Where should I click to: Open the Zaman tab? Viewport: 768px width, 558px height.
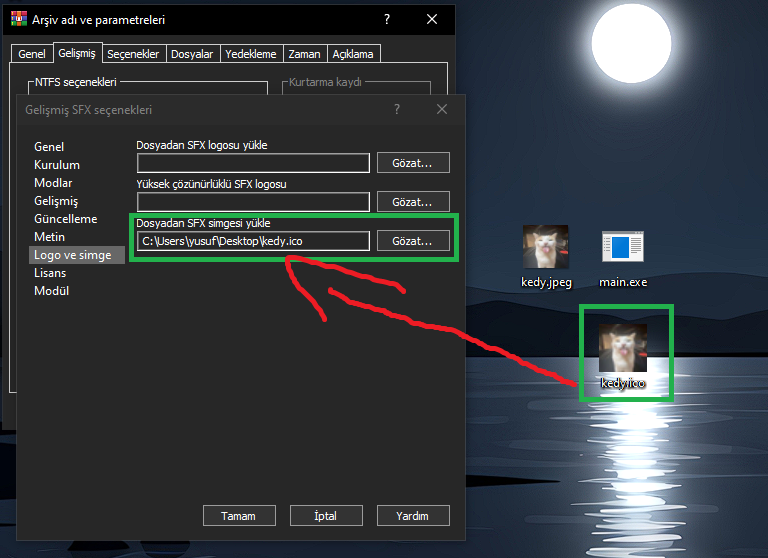[304, 54]
